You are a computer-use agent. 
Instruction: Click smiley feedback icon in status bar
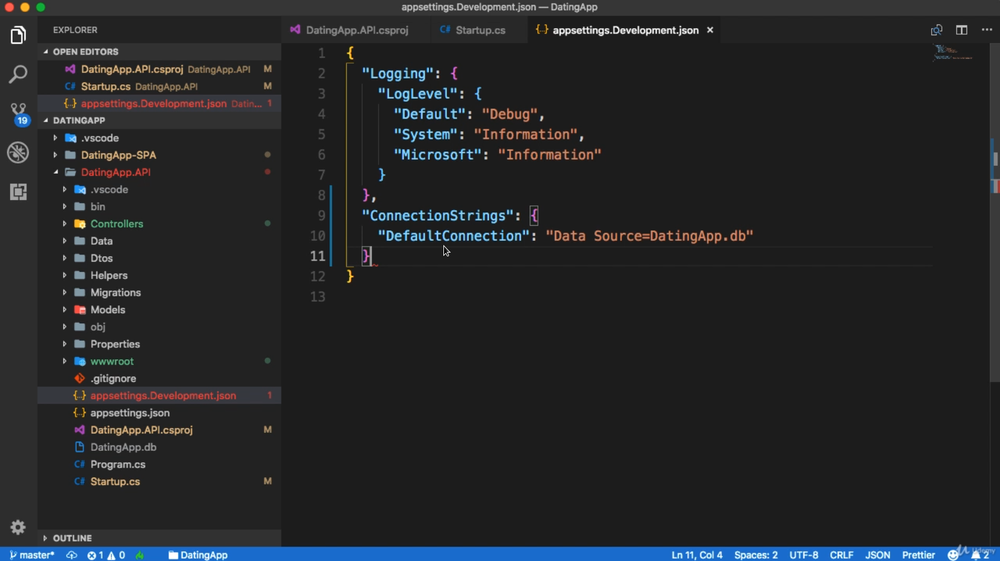click(x=953, y=555)
